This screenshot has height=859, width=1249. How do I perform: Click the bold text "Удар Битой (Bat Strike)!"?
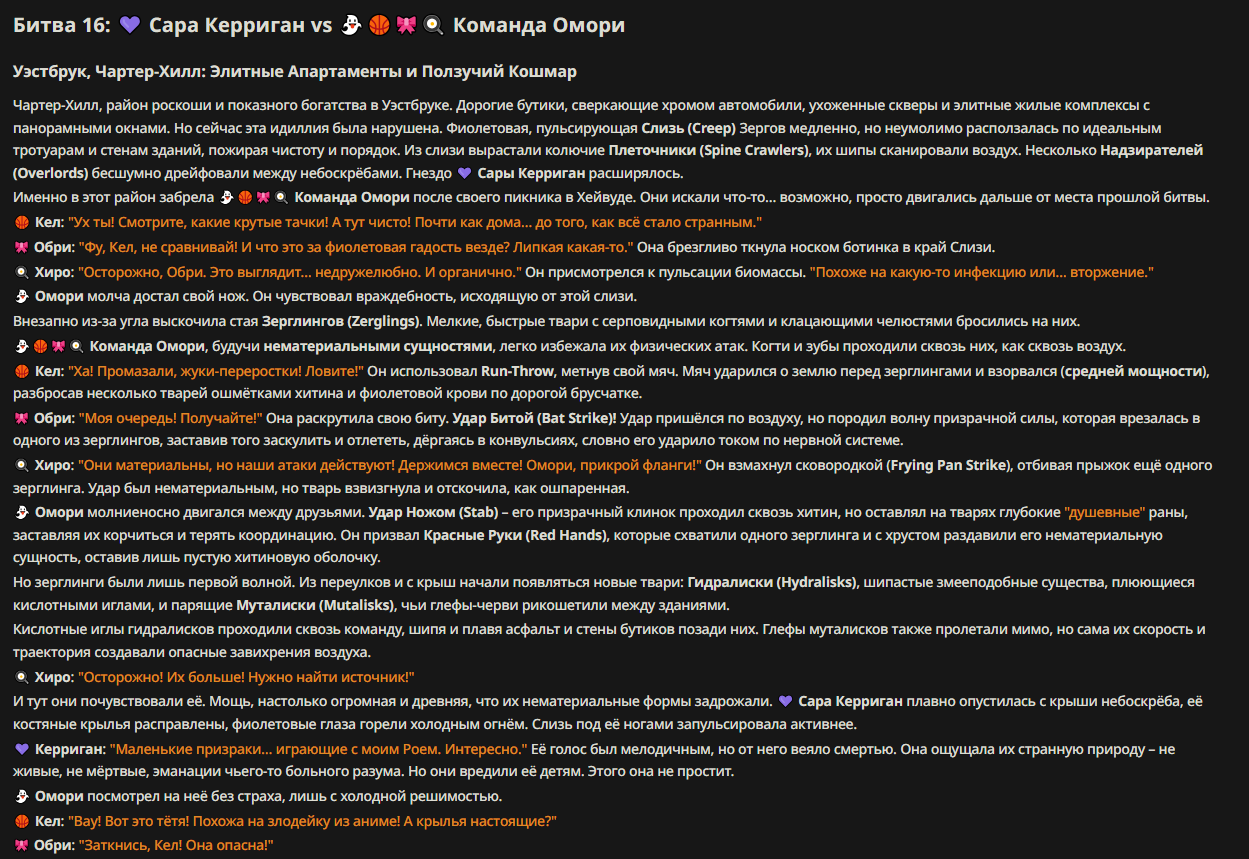535,418
